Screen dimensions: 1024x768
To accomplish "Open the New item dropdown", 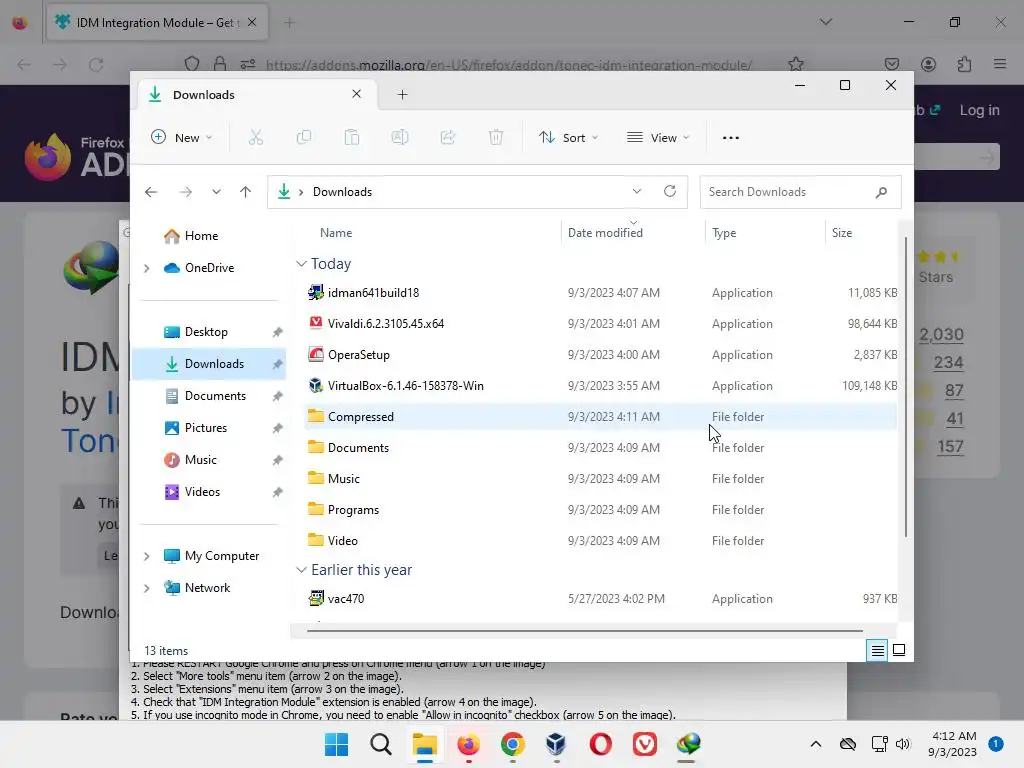I will (182, 138).
